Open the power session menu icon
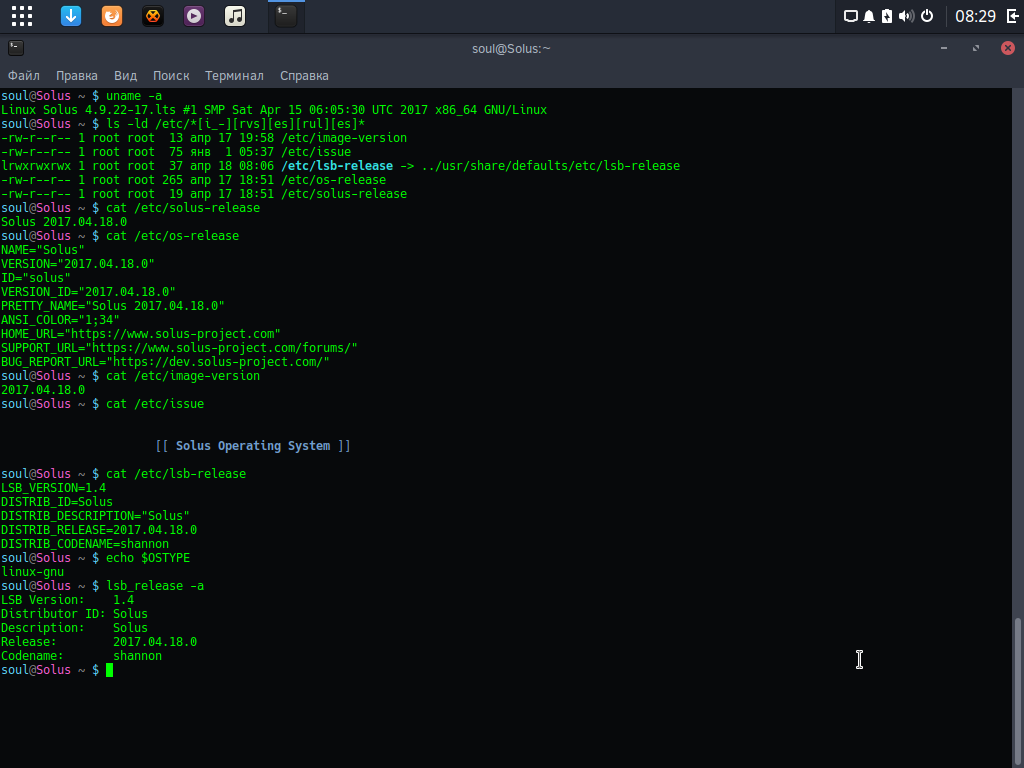Screen dimensions: 1024x768 pyautogui.click(x=927, y=16)
